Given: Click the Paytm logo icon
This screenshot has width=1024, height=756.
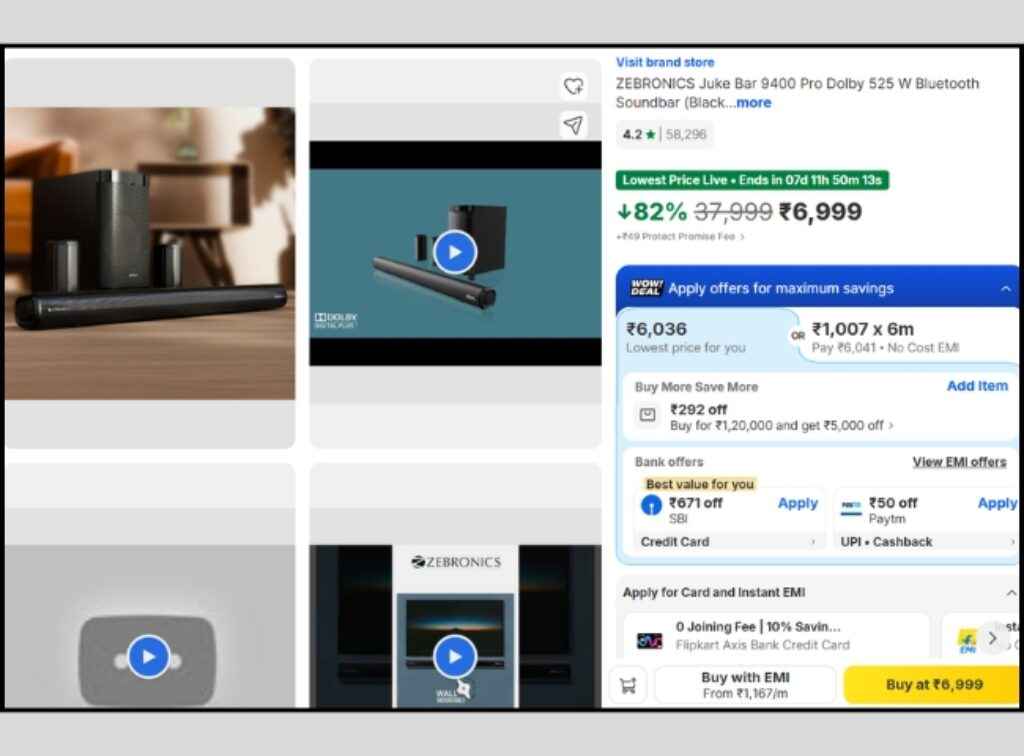Looking at the screenshot, I should pyautogui.click(x=851, y=507).
